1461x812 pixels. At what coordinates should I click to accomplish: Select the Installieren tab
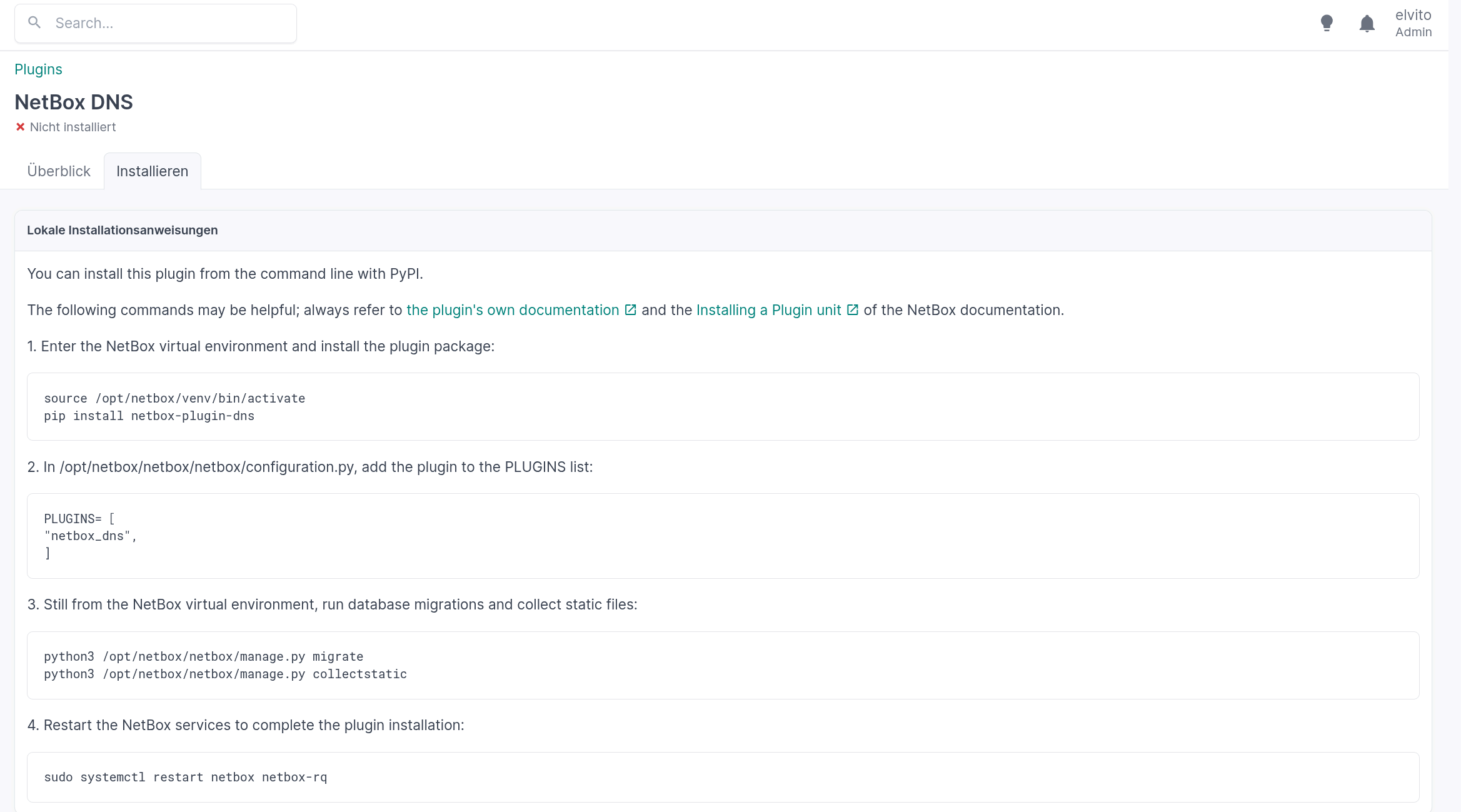[x=152, y=171]
